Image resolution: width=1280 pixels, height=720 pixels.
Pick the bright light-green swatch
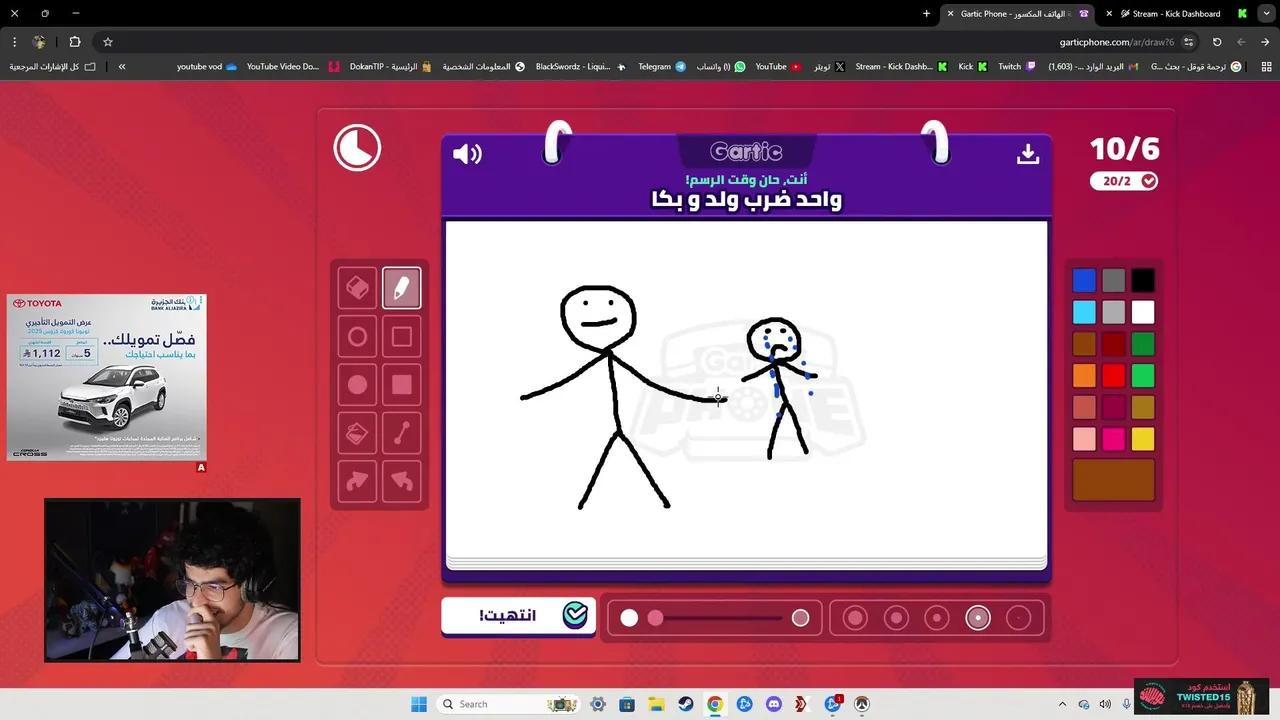coord(1143,376)
